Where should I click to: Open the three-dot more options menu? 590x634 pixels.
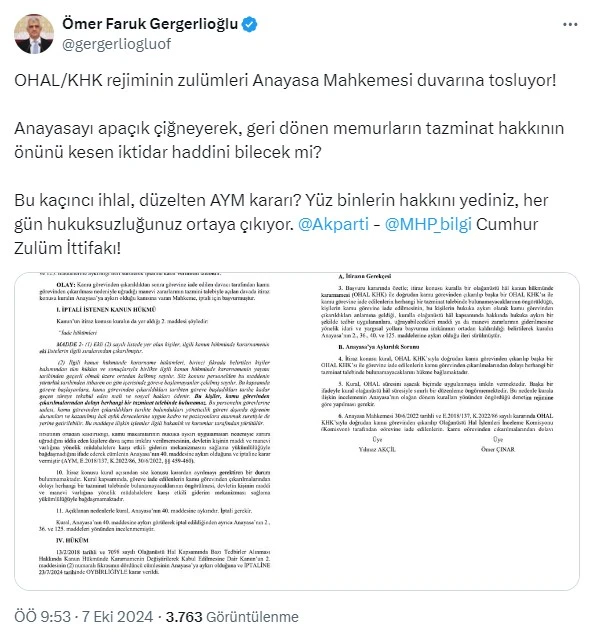coord(570,24)
